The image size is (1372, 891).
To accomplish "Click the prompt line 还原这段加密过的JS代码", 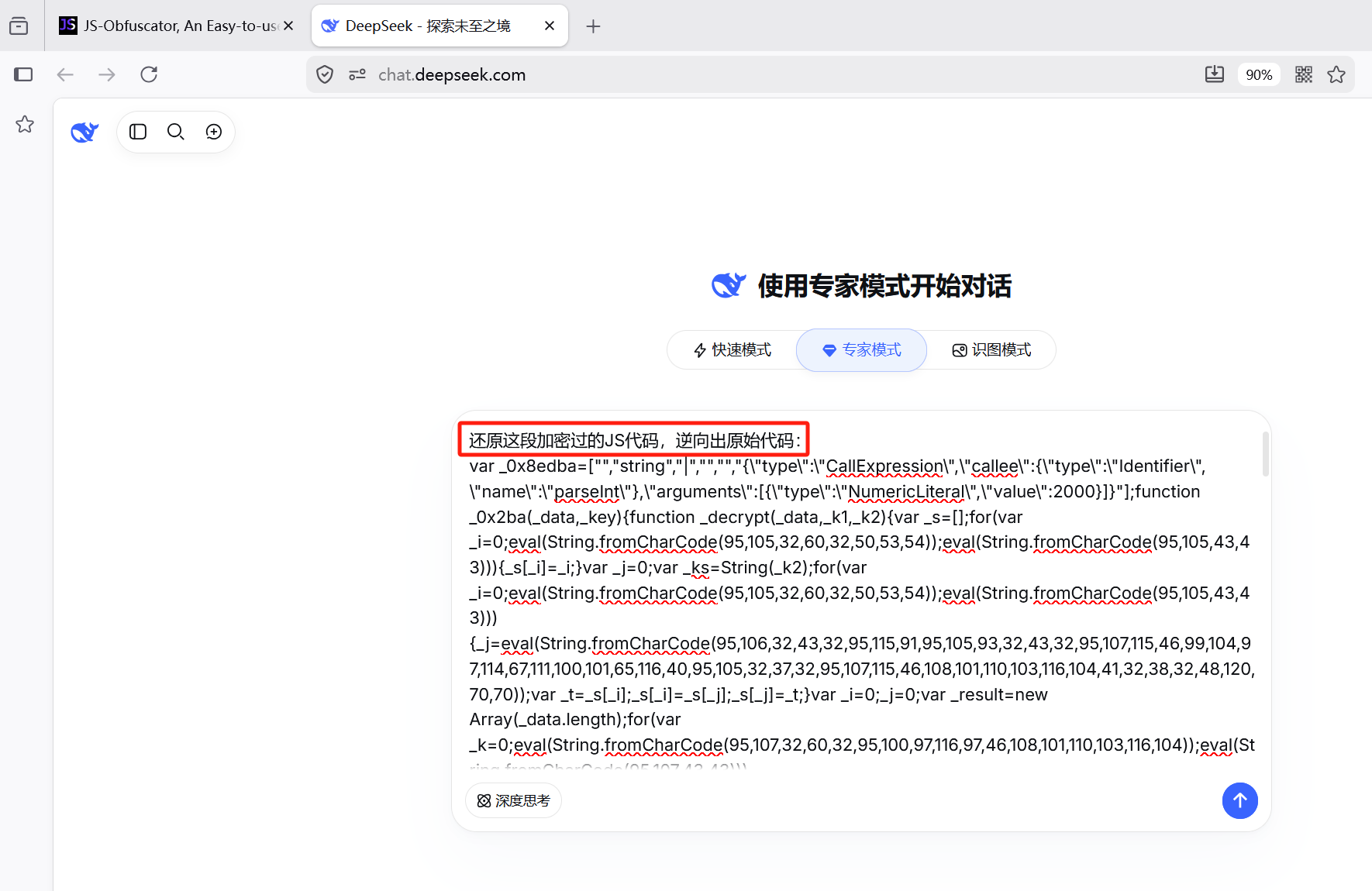I will (x=633, y=440).
